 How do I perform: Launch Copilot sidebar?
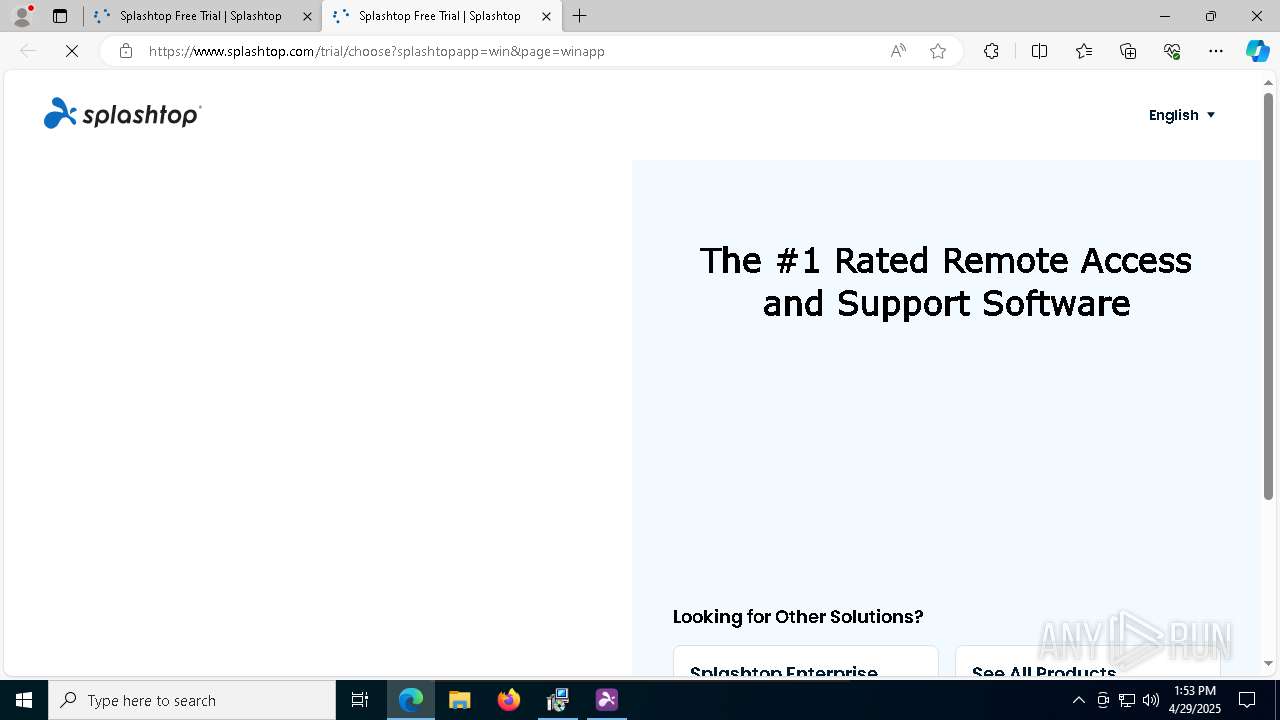pos(1257,51)
